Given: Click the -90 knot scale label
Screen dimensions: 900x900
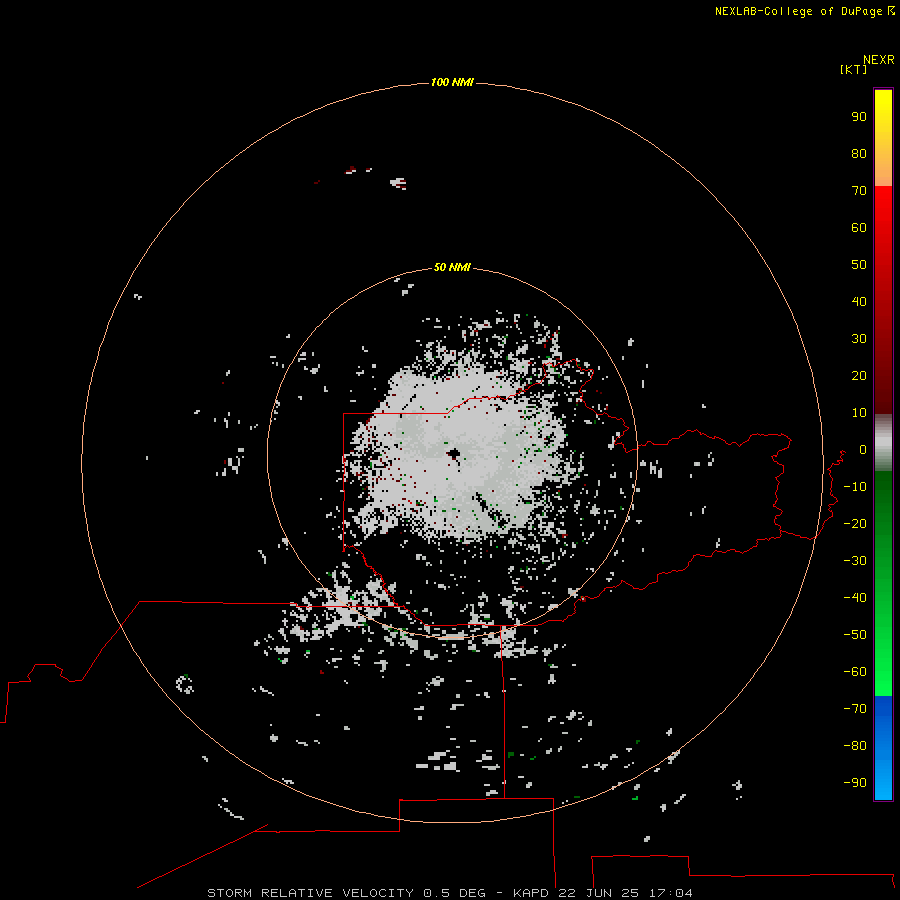Looking at the screenshot, I should pos(855,782).
